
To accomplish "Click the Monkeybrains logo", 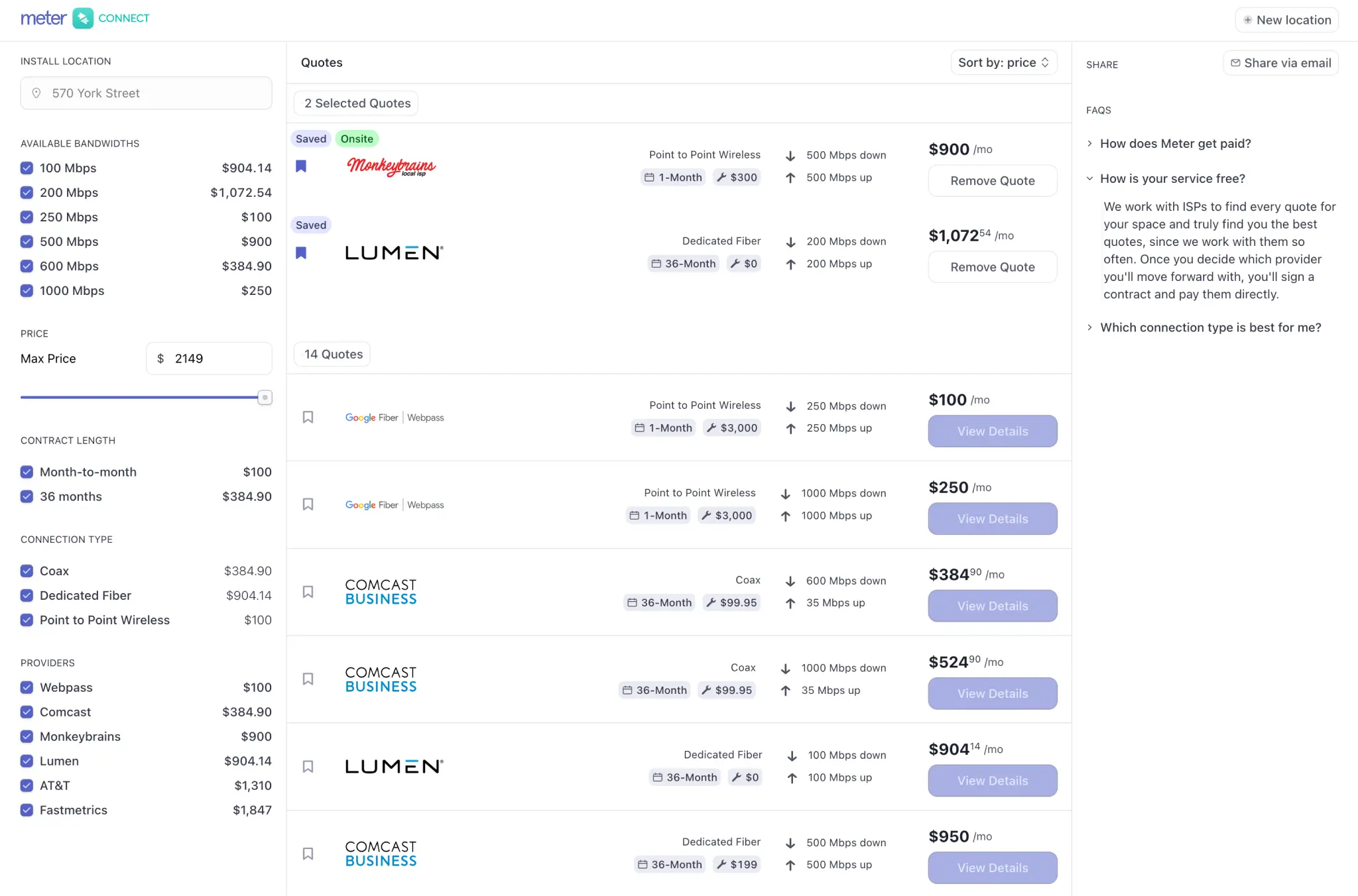I will tap(391, 166).
